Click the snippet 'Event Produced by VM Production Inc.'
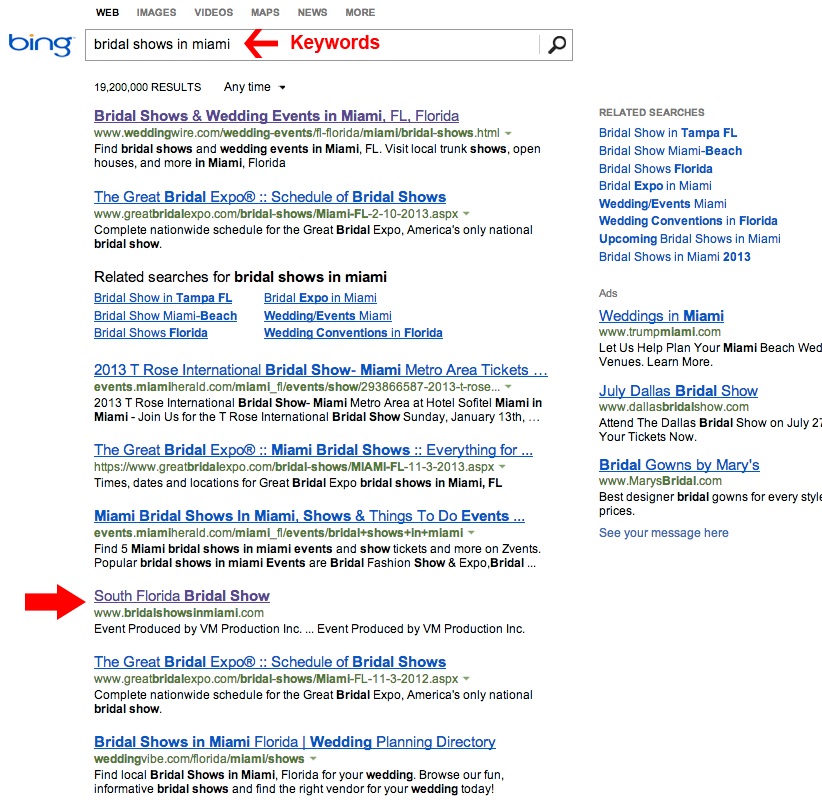The width and height of the screenshot is (822, 808). (309, 629)
